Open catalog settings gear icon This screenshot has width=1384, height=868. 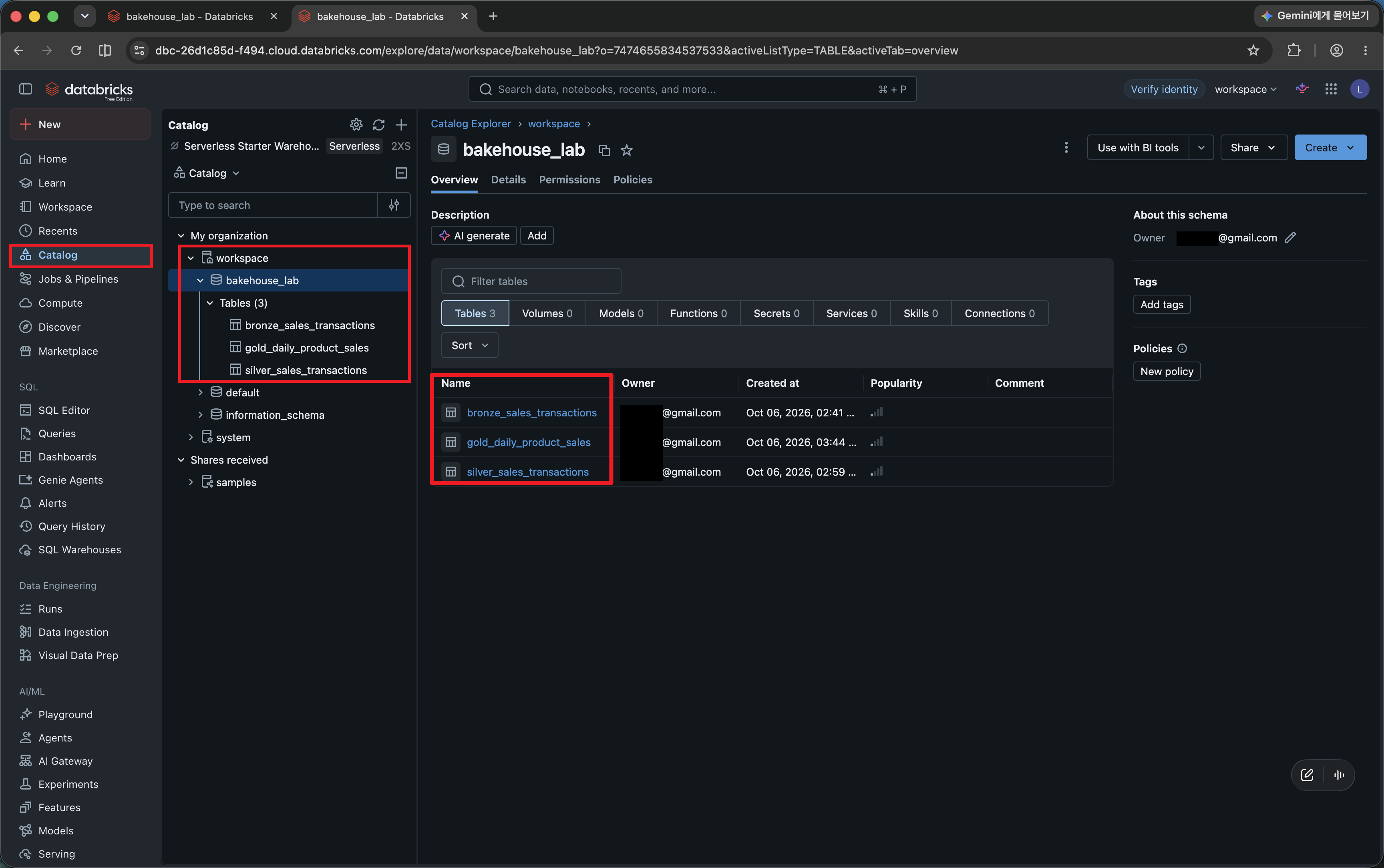point(356,125)
